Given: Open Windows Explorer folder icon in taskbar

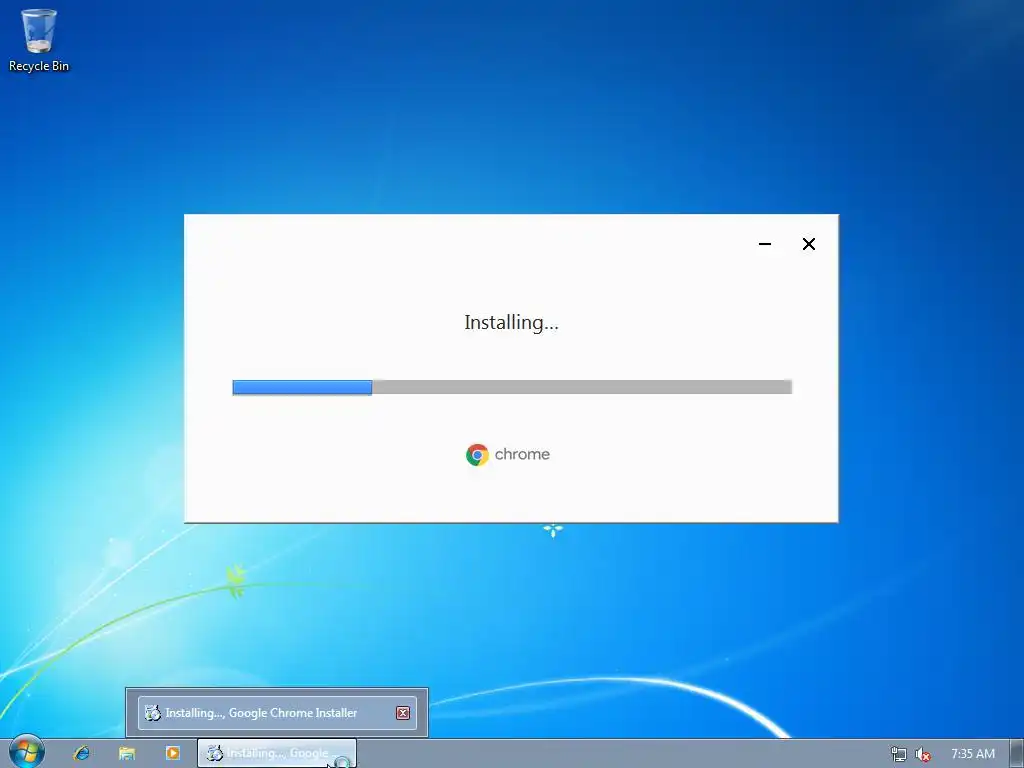Looking at the screenshot, I should (x=127, y=753).
